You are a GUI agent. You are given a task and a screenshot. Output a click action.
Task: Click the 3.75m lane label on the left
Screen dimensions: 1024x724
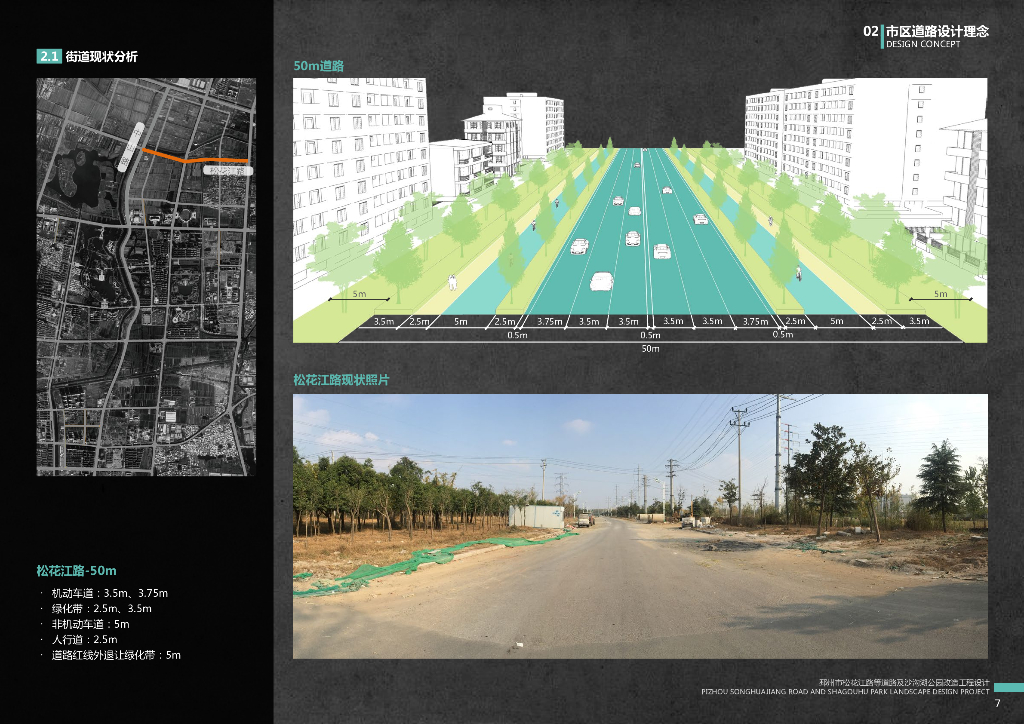[550, 321]
